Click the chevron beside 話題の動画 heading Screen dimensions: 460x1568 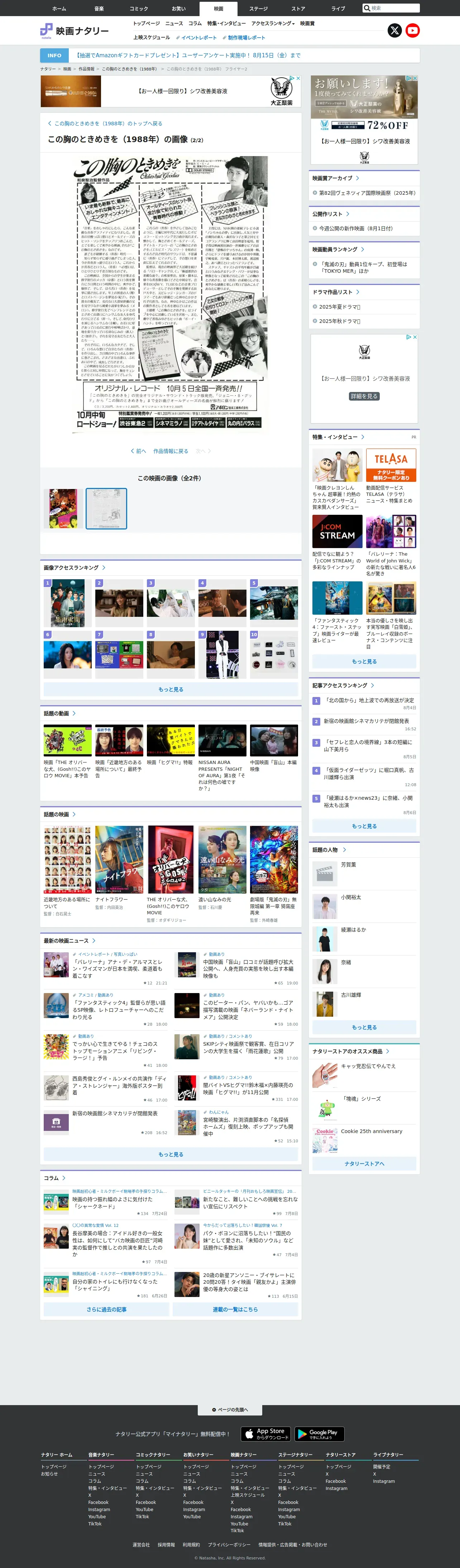pos(74,713)
